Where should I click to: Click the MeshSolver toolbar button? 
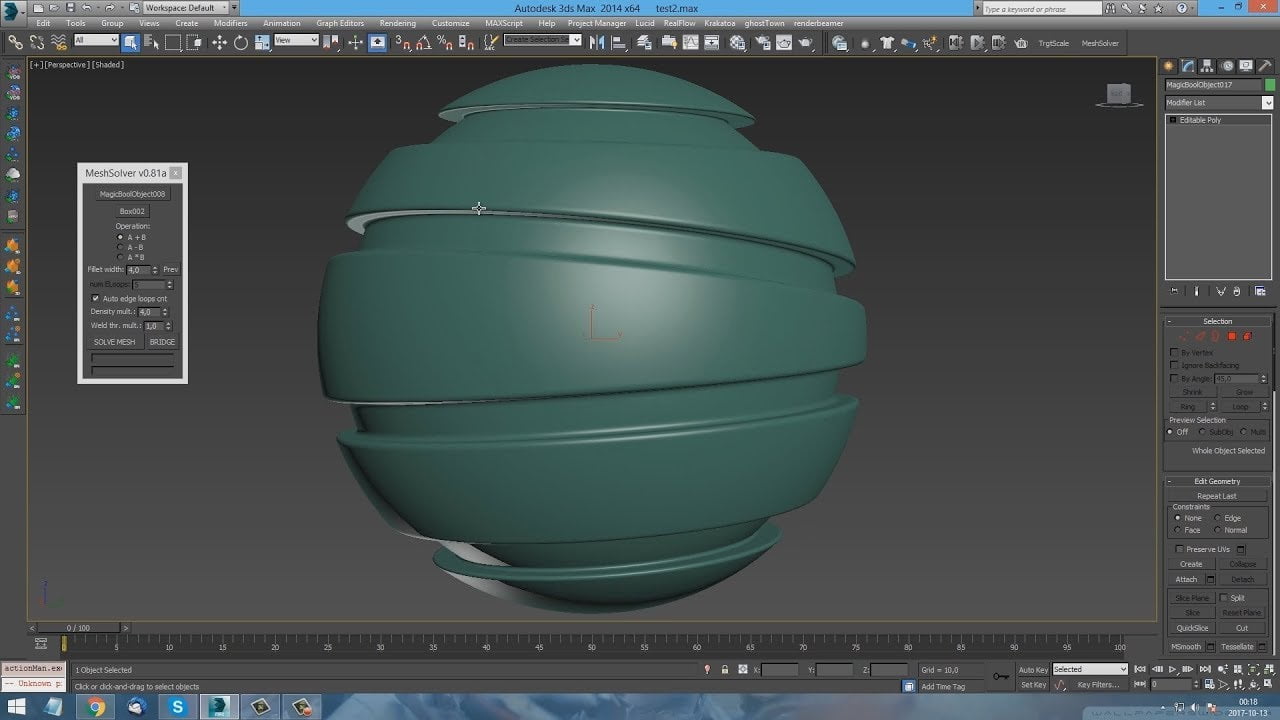click(1100, 43)
